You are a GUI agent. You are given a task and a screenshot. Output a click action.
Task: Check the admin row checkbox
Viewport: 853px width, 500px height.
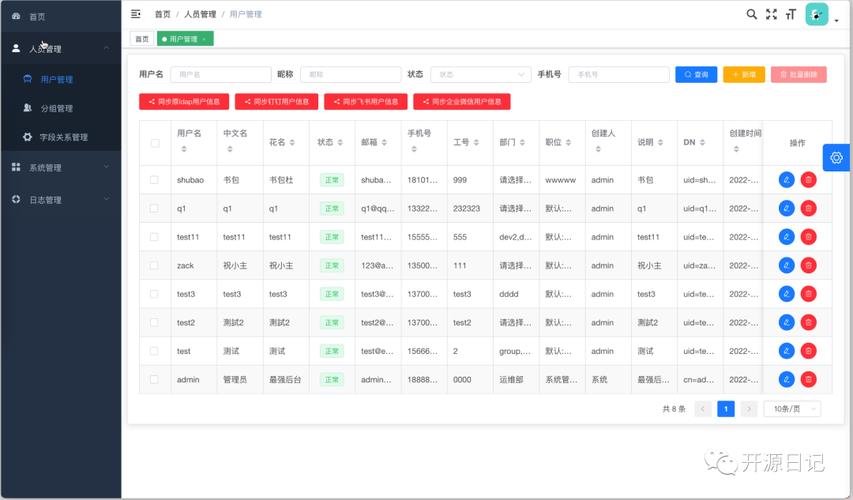[x=154, y=380]
